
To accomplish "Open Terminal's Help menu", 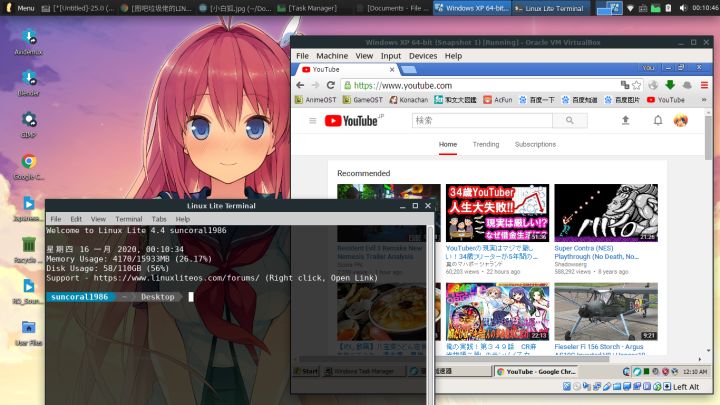I will (182, 219).
